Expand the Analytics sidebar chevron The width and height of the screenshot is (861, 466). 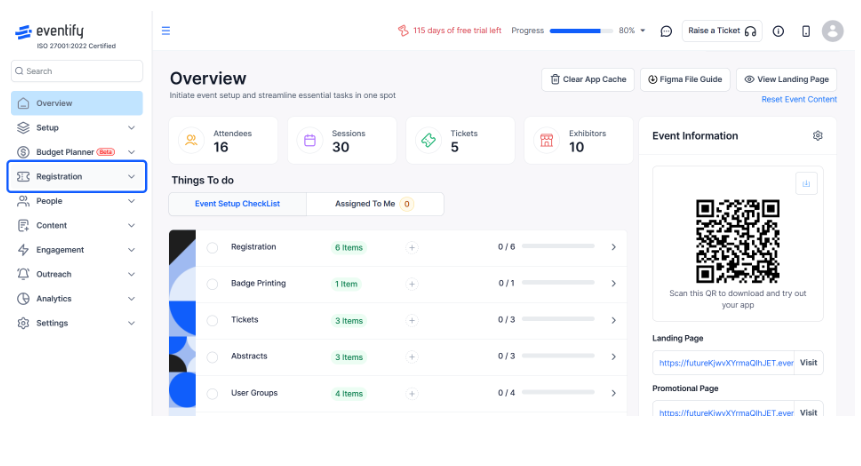coord(131,299)
